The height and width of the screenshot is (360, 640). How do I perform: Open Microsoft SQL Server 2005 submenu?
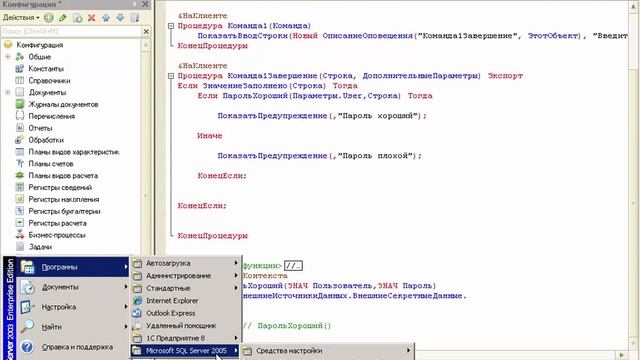pos(186,351)
